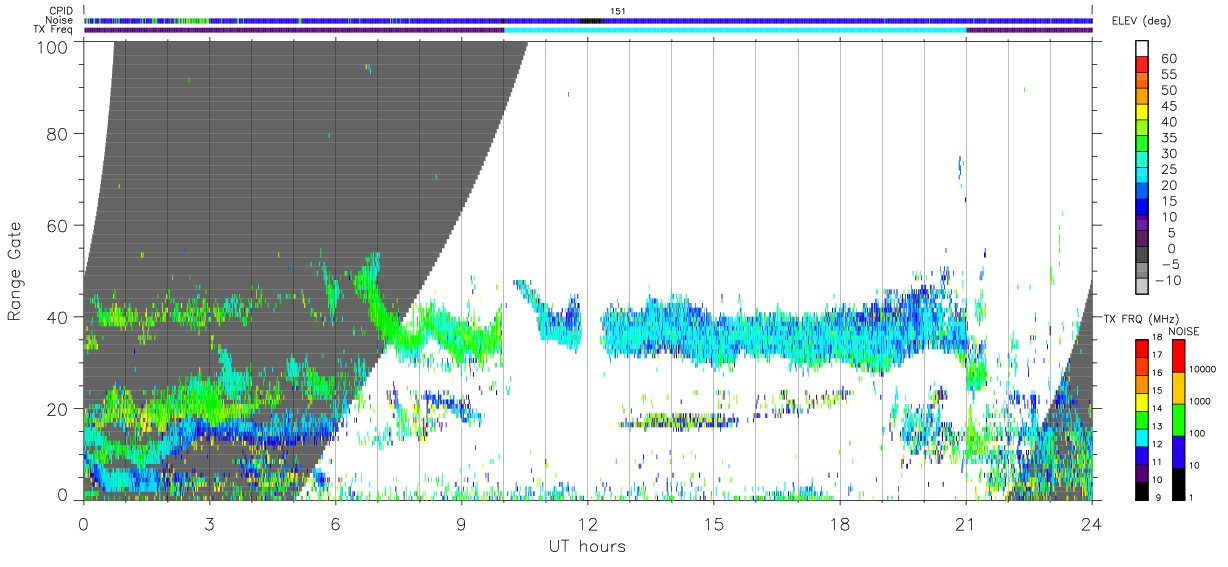
Task: Click x-axis tick label 24
Action: click(x=1092, y=523)
